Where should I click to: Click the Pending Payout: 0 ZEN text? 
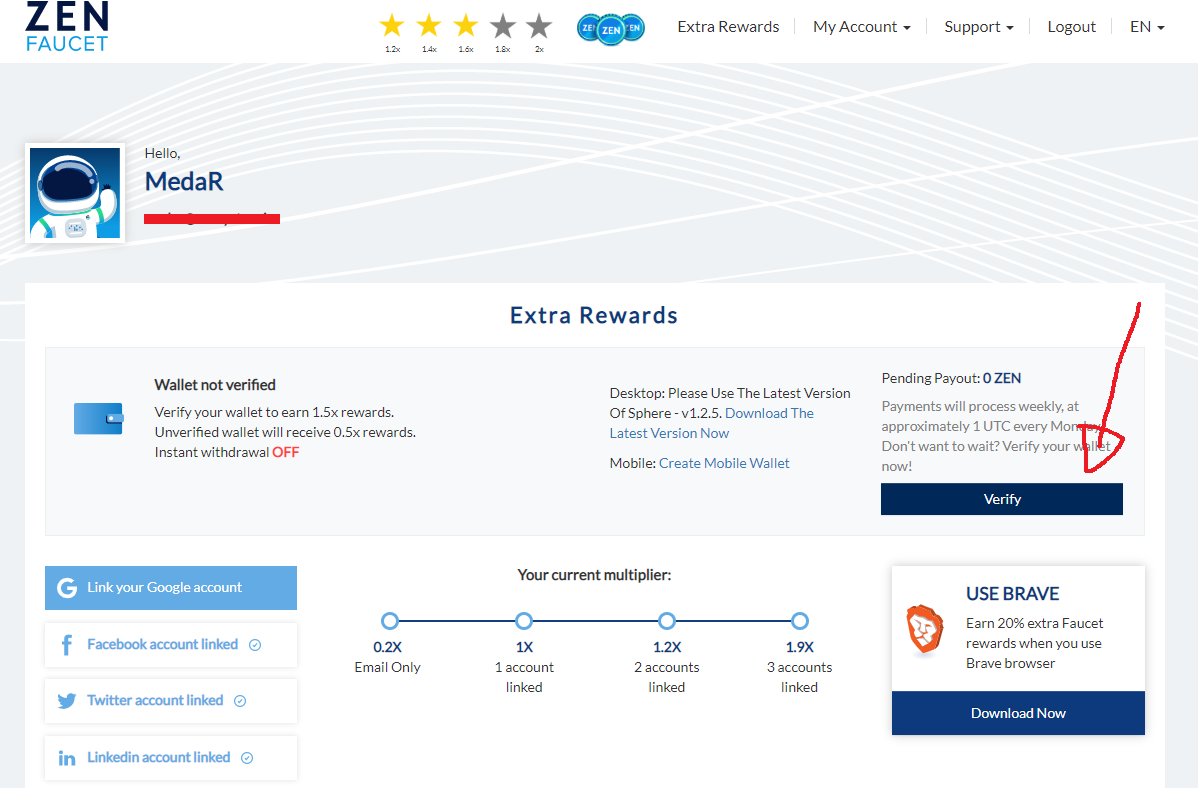(x=951, y=378)
